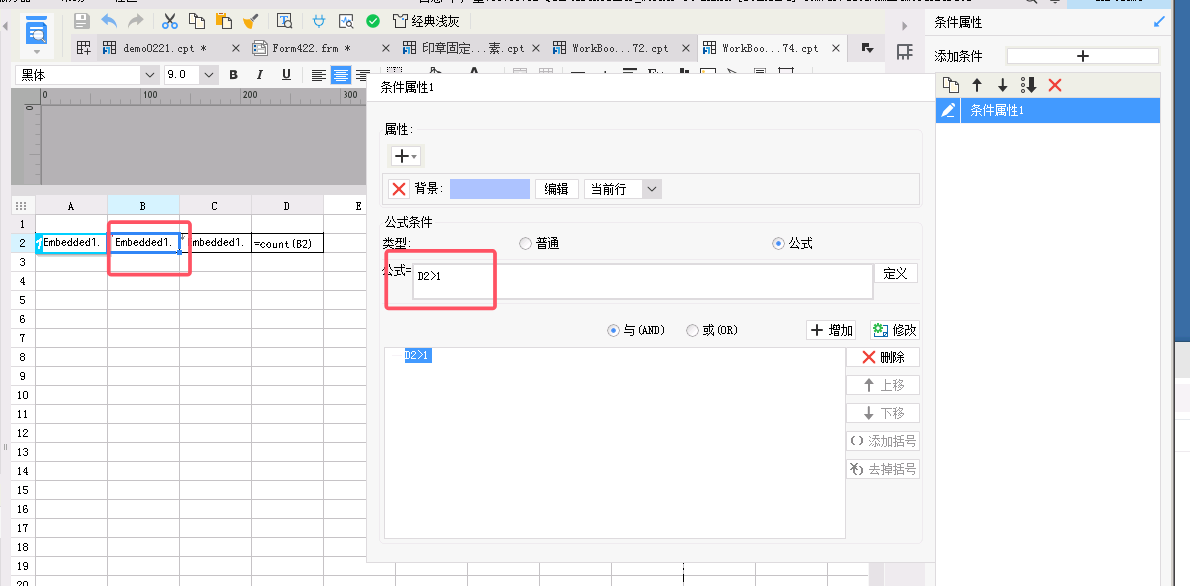Open the 9.0 font size dropdown
1190x586 pixels.
click(x=209, y=74)
